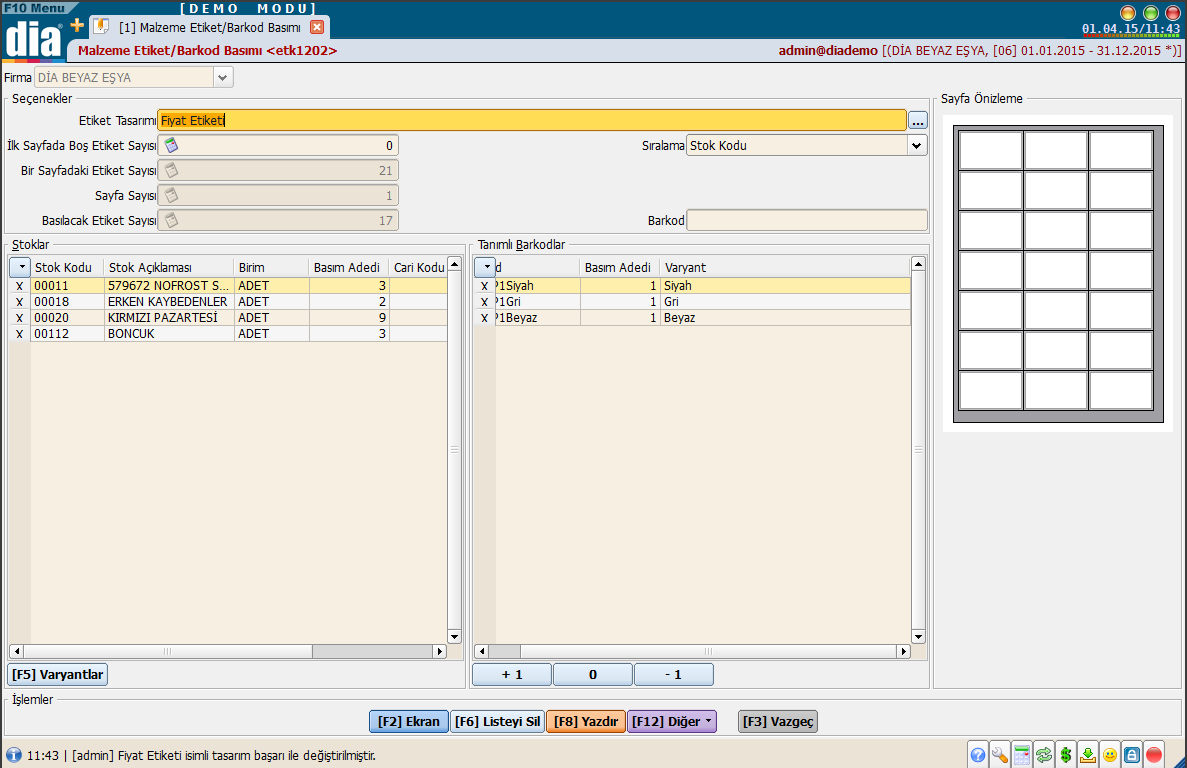Add a new tab with orange plus
Screen dimensions: 1187x768
point(77,26)
